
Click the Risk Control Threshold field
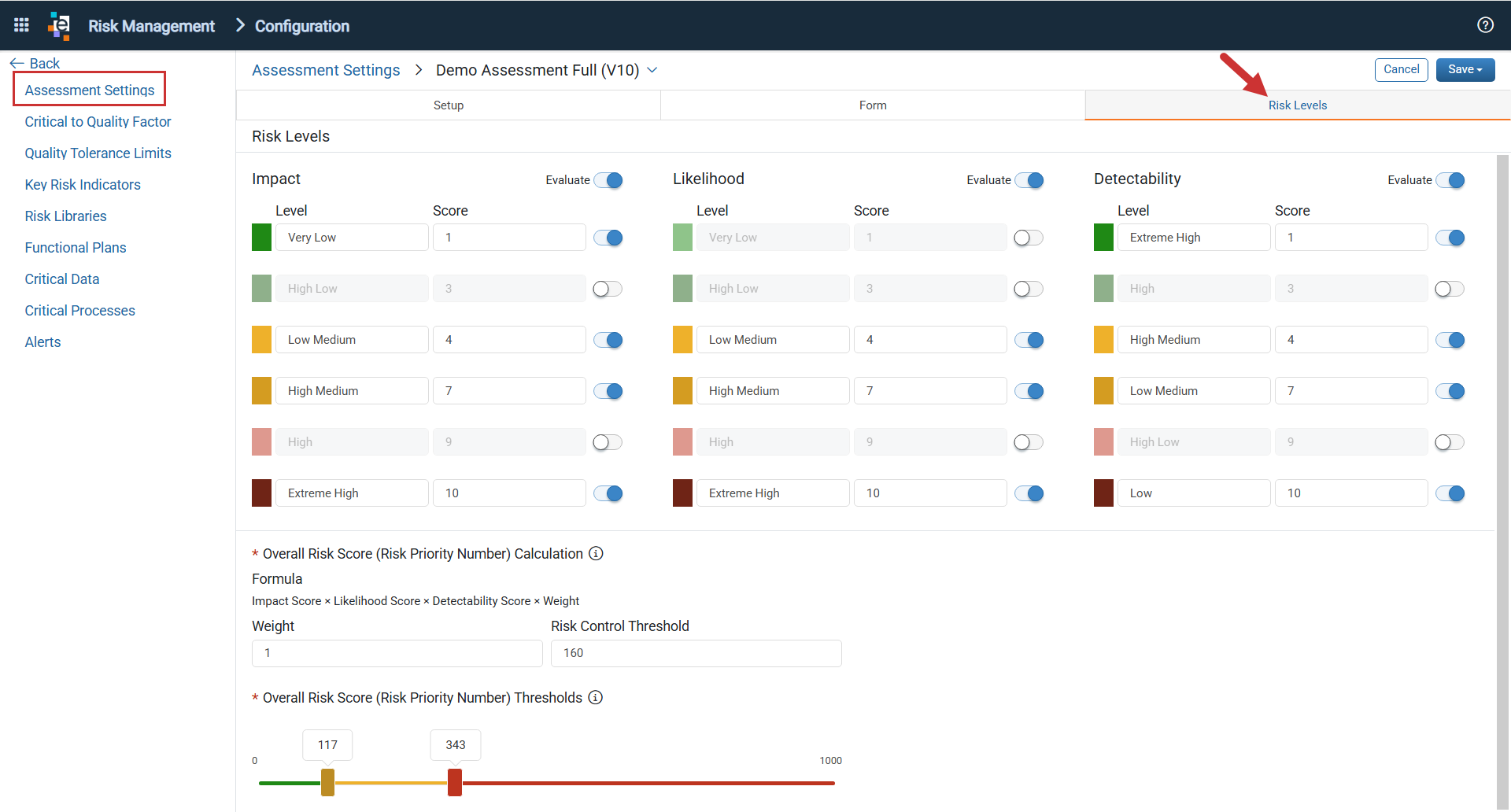point(696,653)
